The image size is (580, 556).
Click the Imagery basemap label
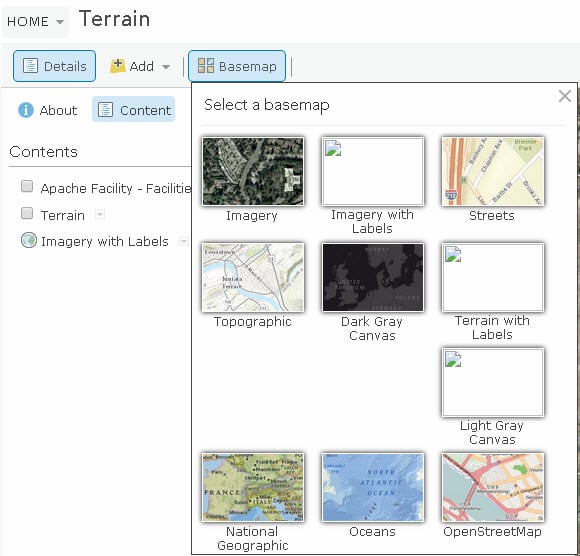[x=252, y=216]
